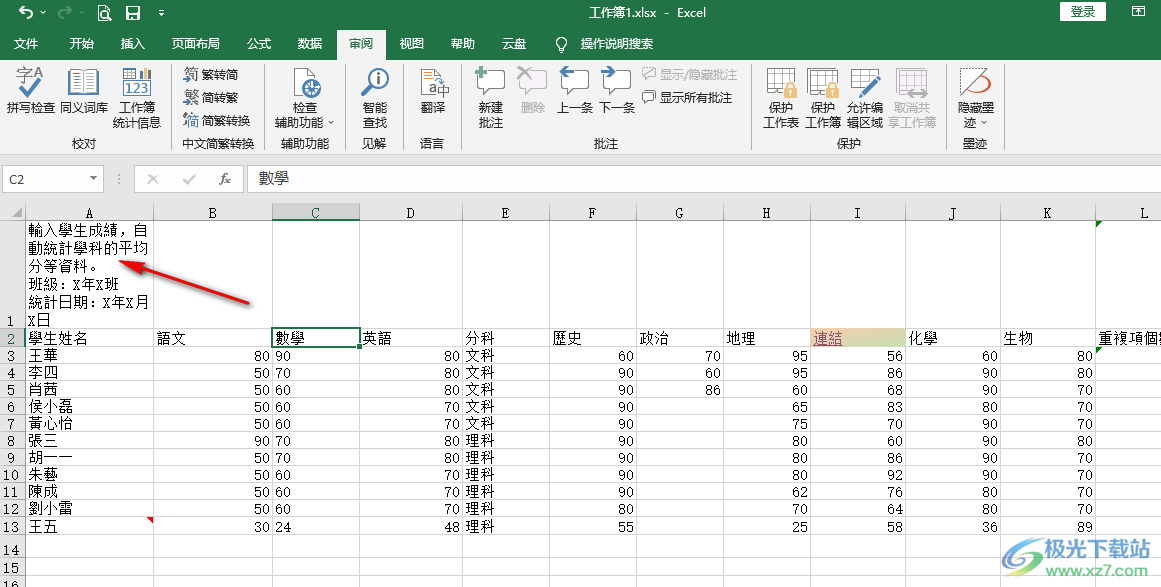Click the Undo arrow icon
The height and width of the screenshot is (587, 1161).
[26, 13]
